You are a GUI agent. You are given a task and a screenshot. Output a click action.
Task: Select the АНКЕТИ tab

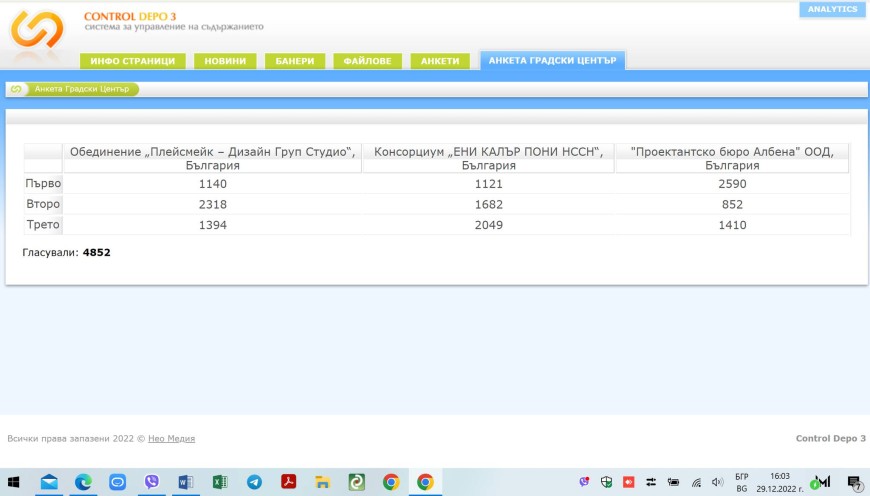[440, 61]
